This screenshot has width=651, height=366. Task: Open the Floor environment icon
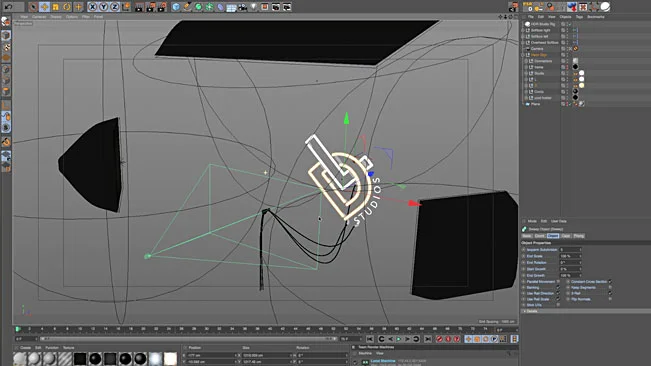coord(232,7)
